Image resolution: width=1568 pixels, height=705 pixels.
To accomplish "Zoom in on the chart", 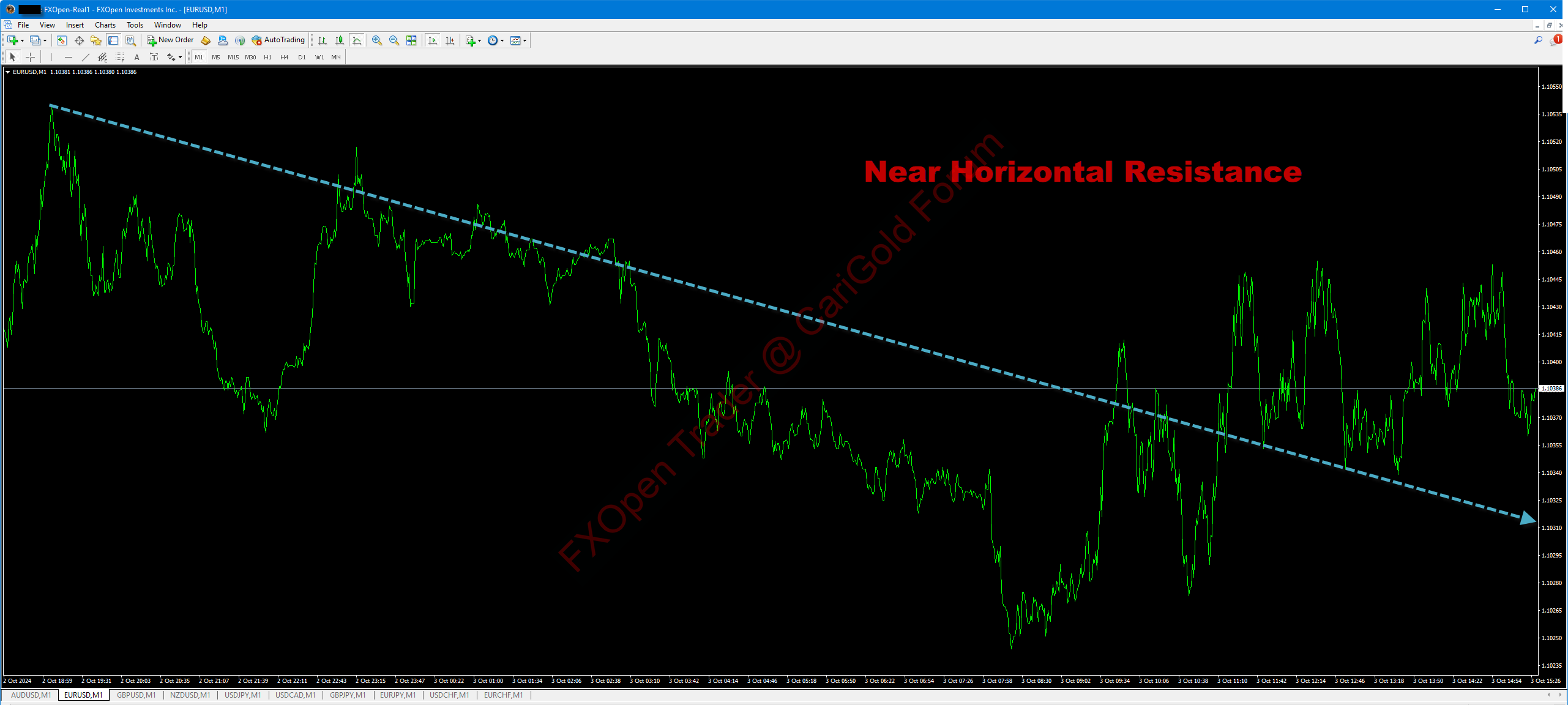I will pyautogui.click(x=377, y=40).
